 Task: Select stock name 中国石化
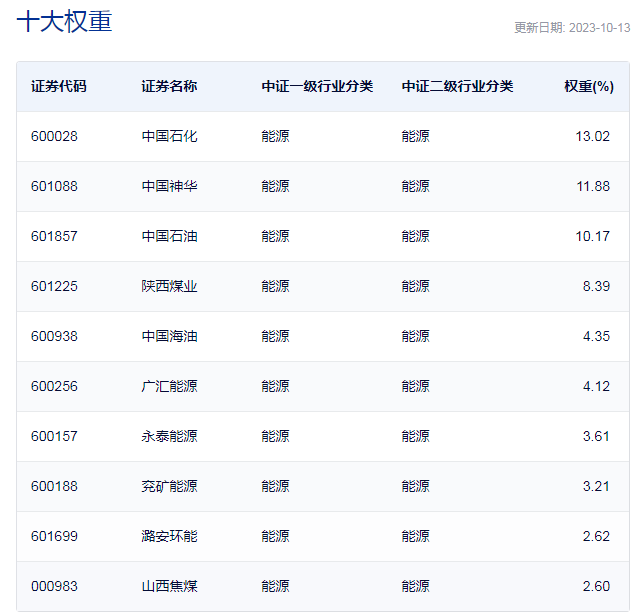point(169,136)
